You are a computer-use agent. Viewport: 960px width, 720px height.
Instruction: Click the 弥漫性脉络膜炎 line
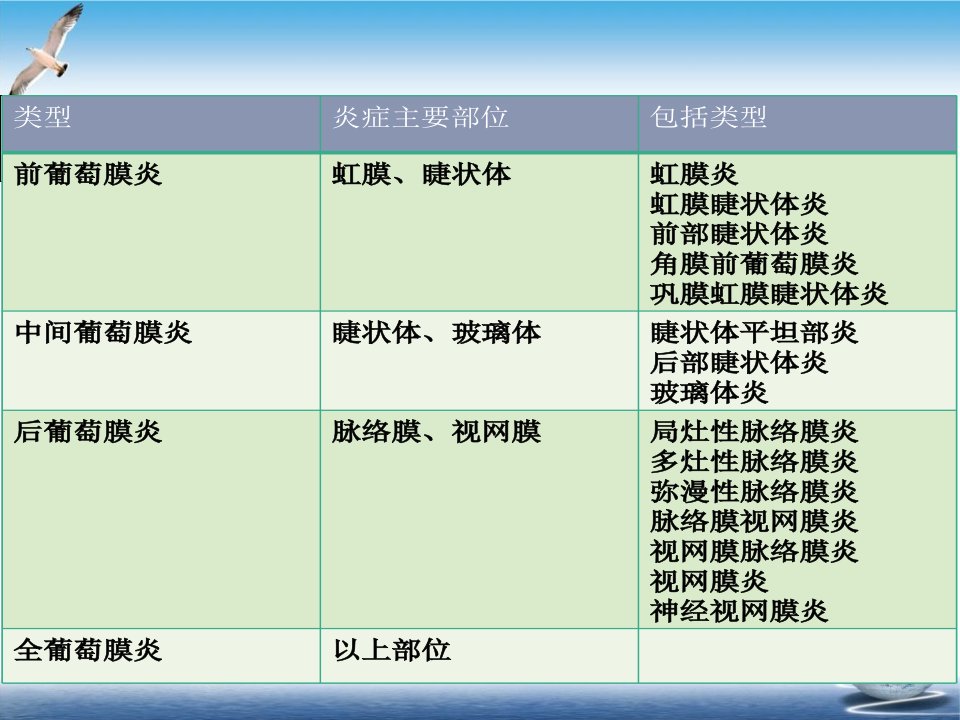[754, 491]
